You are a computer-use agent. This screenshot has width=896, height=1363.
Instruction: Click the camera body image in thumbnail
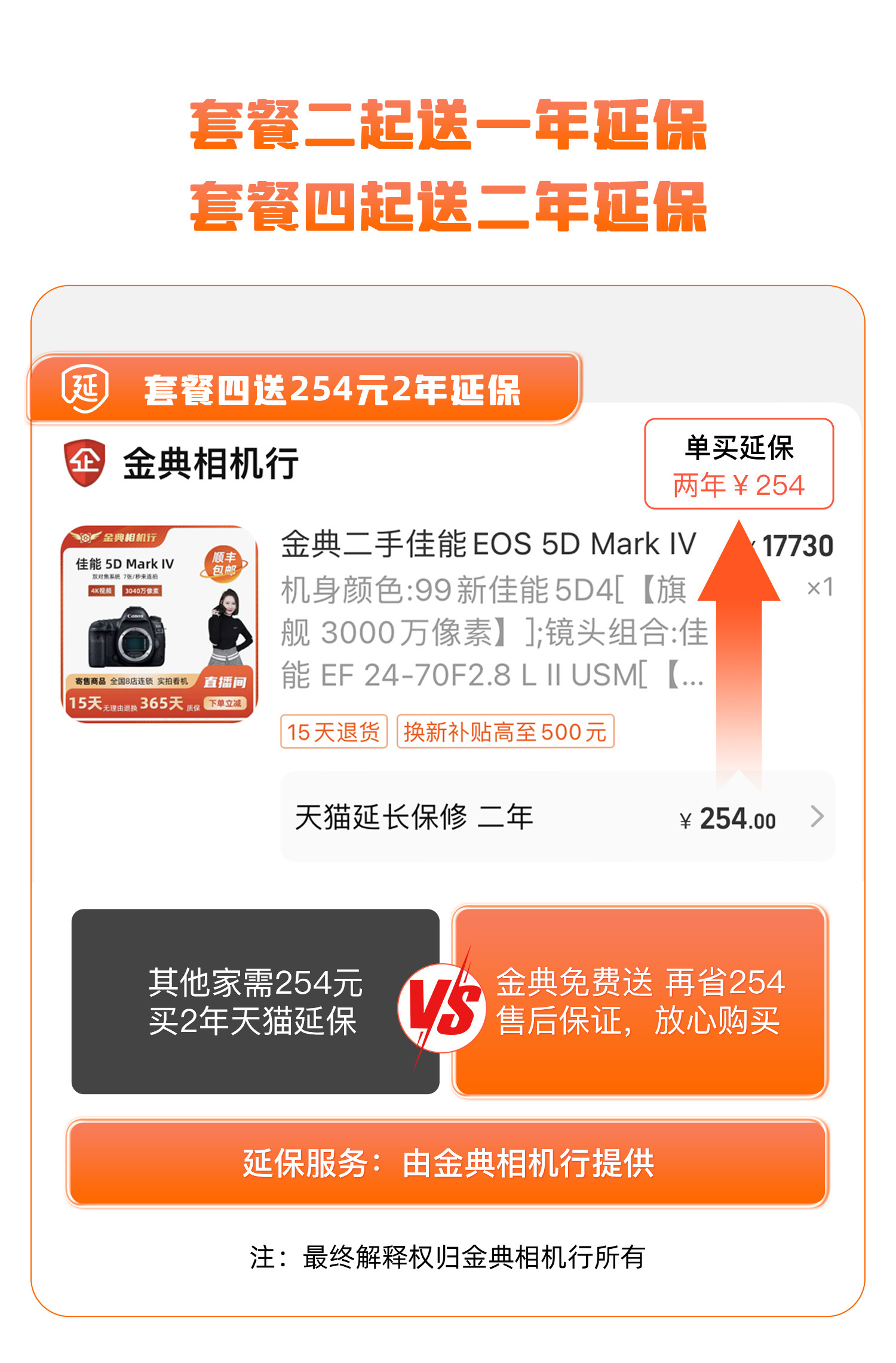127,638
